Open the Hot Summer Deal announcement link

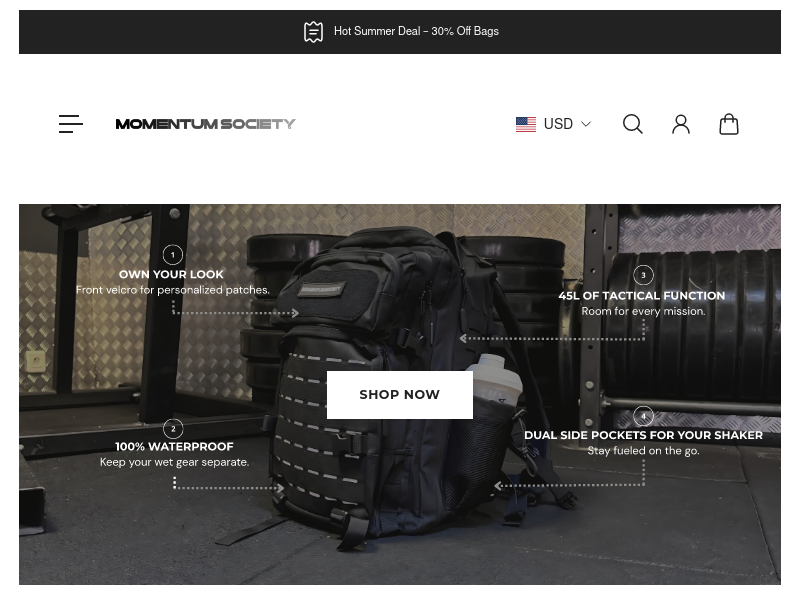416,31
